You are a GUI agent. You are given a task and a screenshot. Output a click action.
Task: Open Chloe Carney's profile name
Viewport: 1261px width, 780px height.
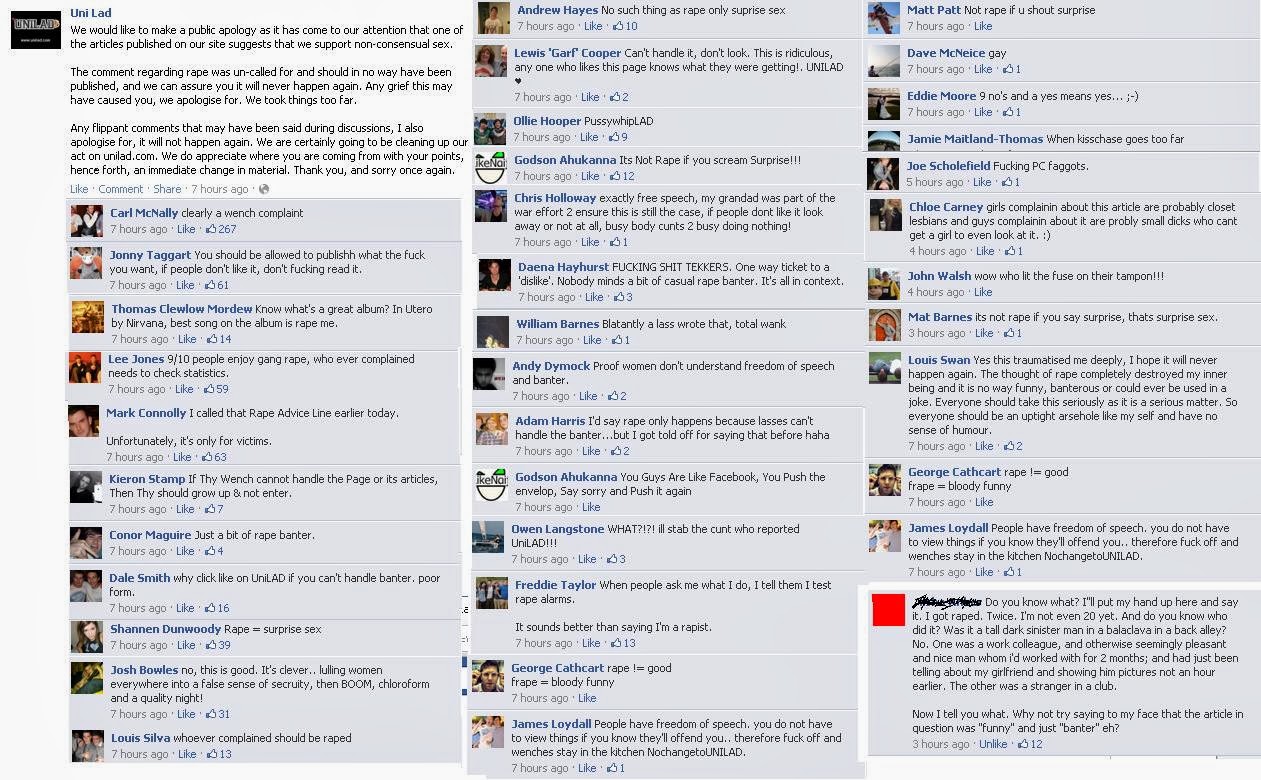pos(946,208)
